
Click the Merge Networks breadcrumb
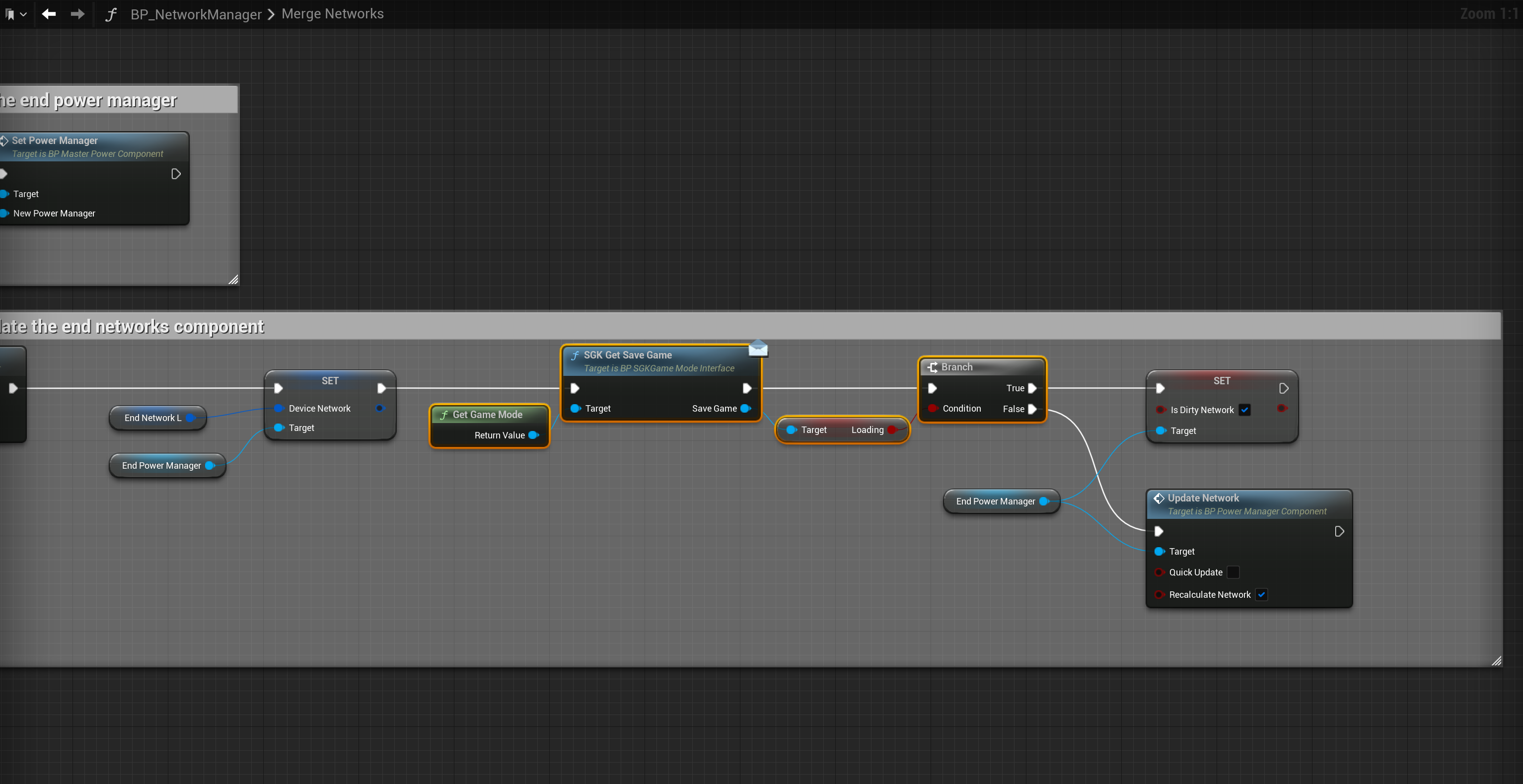pyautogui.click(x=332, y=13)
